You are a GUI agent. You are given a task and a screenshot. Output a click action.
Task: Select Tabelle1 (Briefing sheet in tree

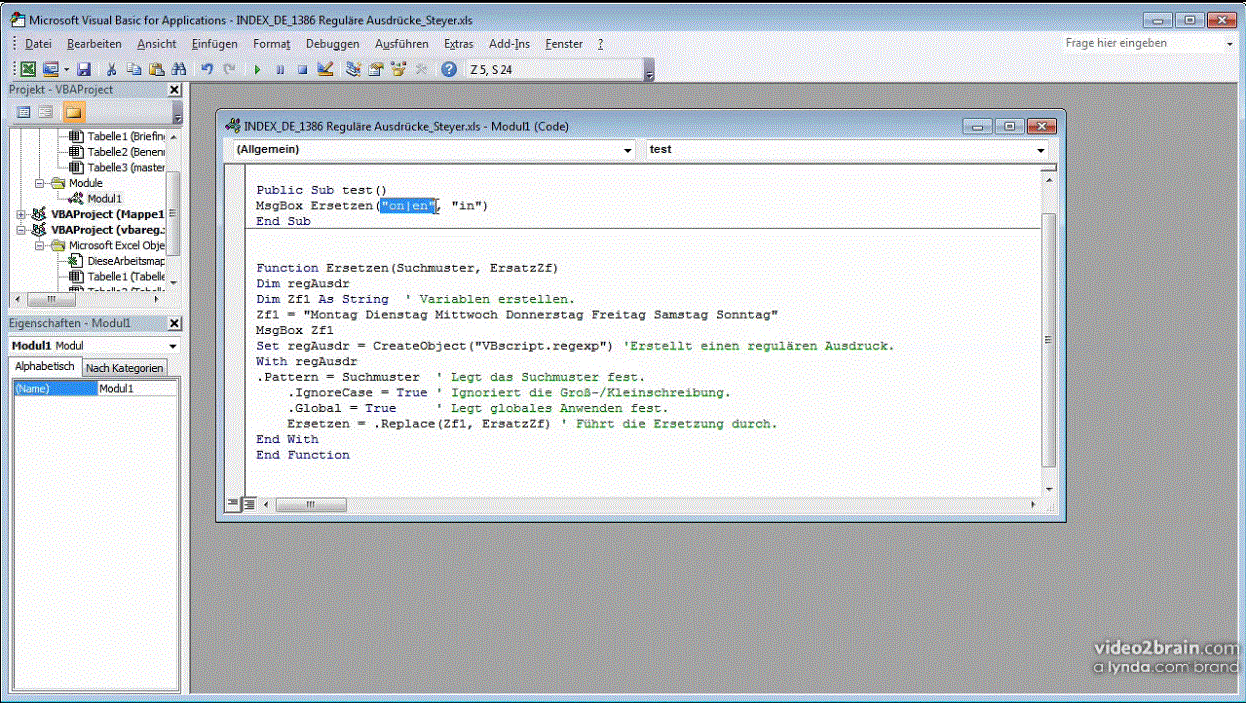(125, 136)
